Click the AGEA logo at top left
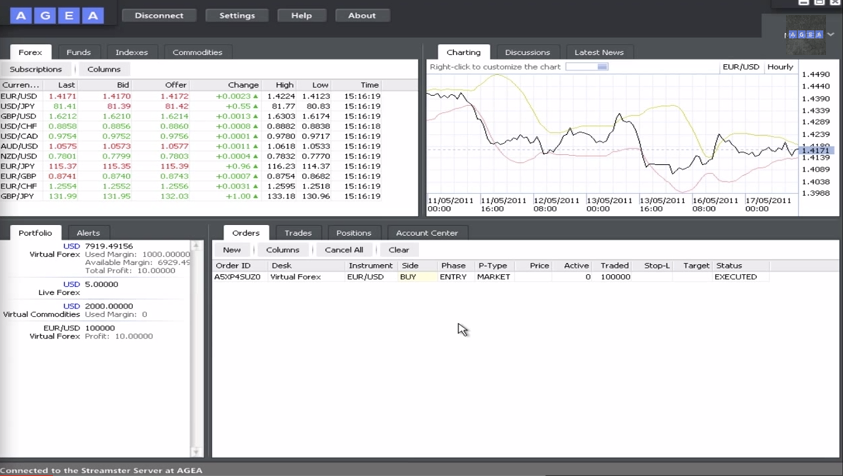This screenshot has height=476, width=843. [x=56, y=16]
